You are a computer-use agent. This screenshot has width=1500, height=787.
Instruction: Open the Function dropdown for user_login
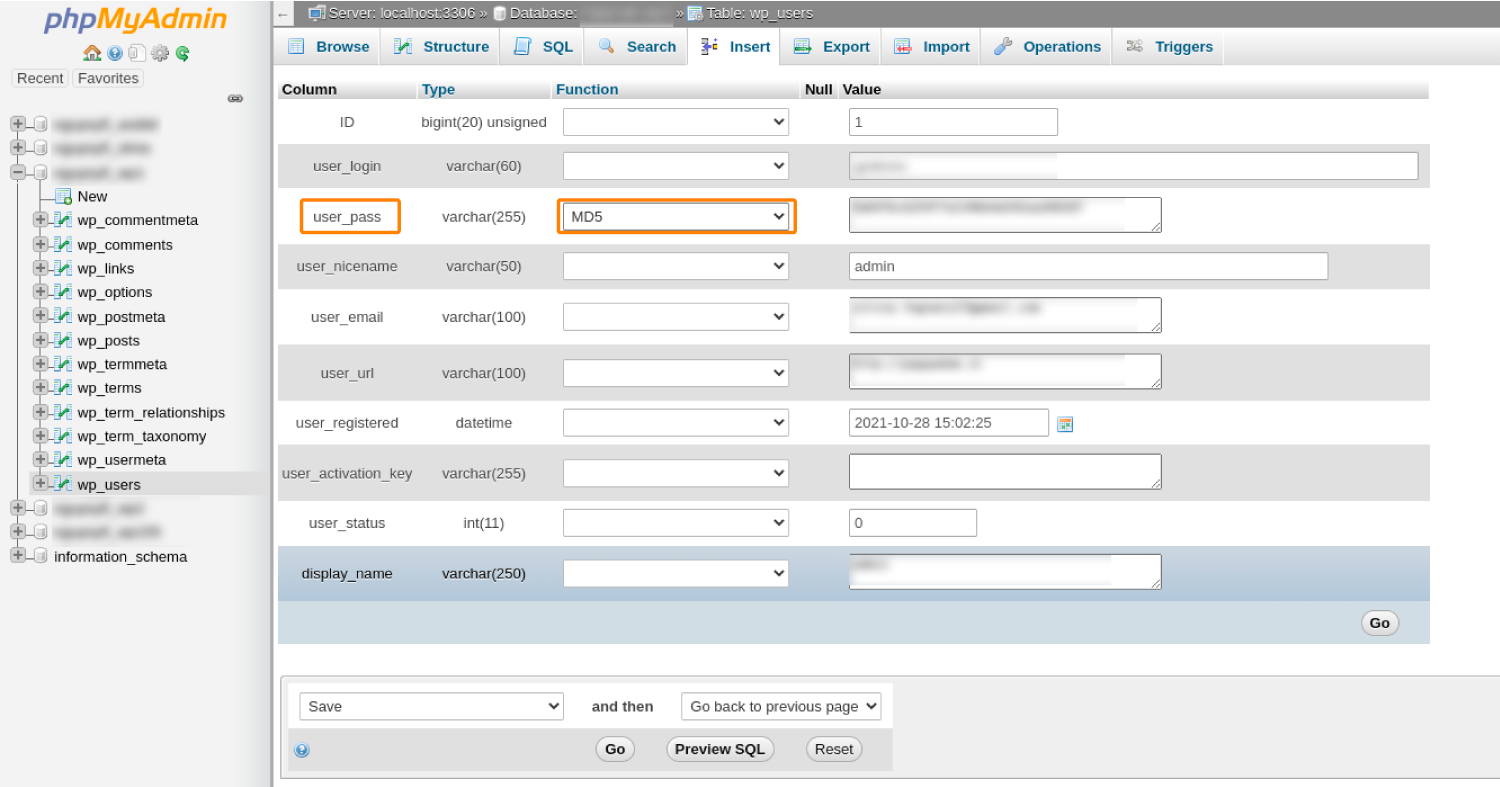click(x=676, y=166)
